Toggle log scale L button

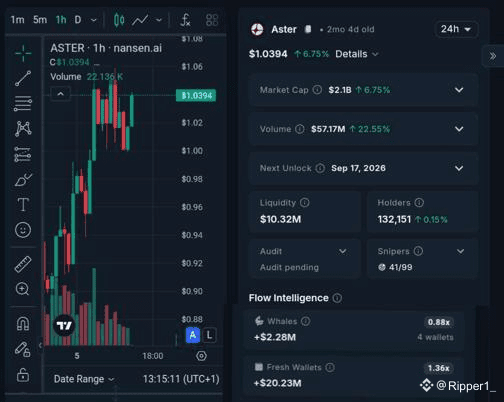[209, 335]
